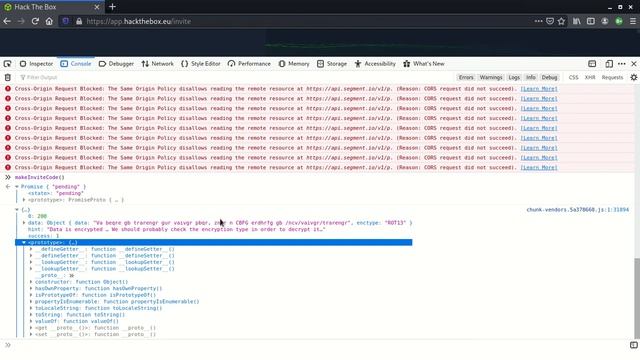640x360 pixels.
Task: Open the Storage tab
Action: point(332,64)
